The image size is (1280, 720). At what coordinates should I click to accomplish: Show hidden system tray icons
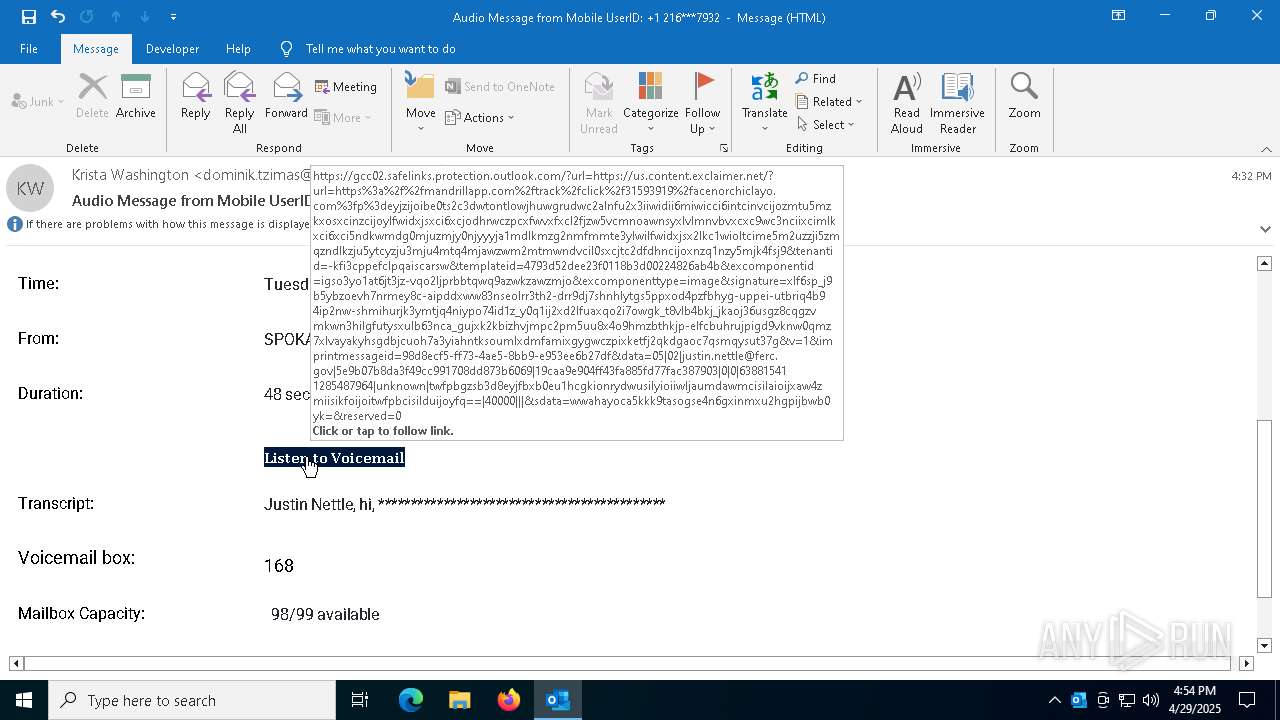click(x=1054, y=700)
